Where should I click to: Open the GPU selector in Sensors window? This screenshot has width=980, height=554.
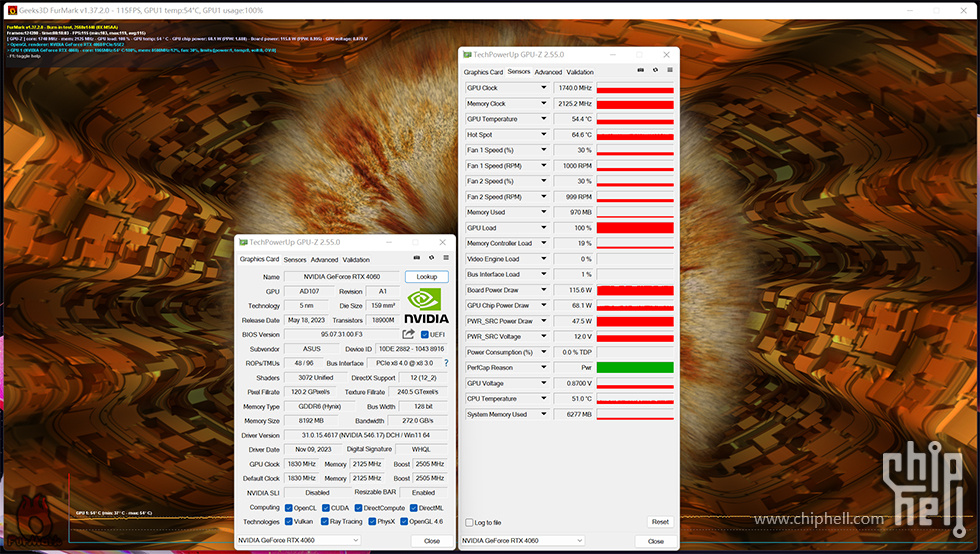[522, 540]
